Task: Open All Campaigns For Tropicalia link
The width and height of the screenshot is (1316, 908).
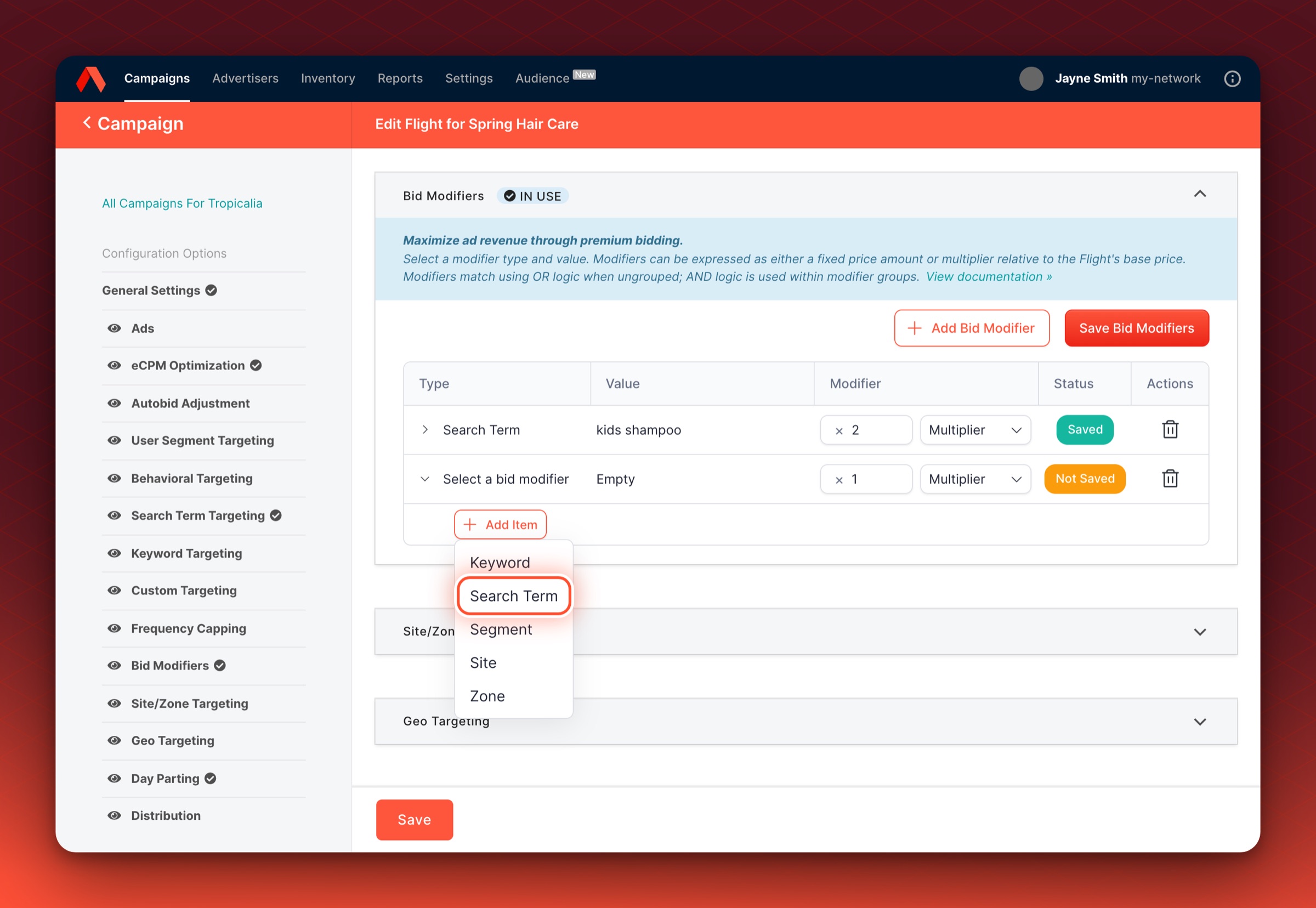Action: coord(182,203)
